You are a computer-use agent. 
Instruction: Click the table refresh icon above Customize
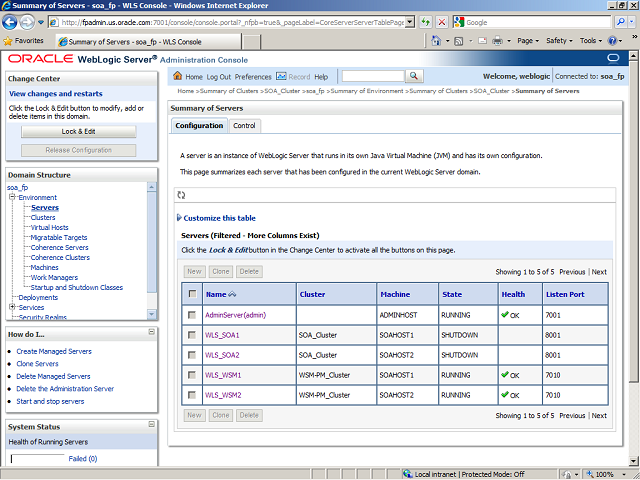point(181,196)
